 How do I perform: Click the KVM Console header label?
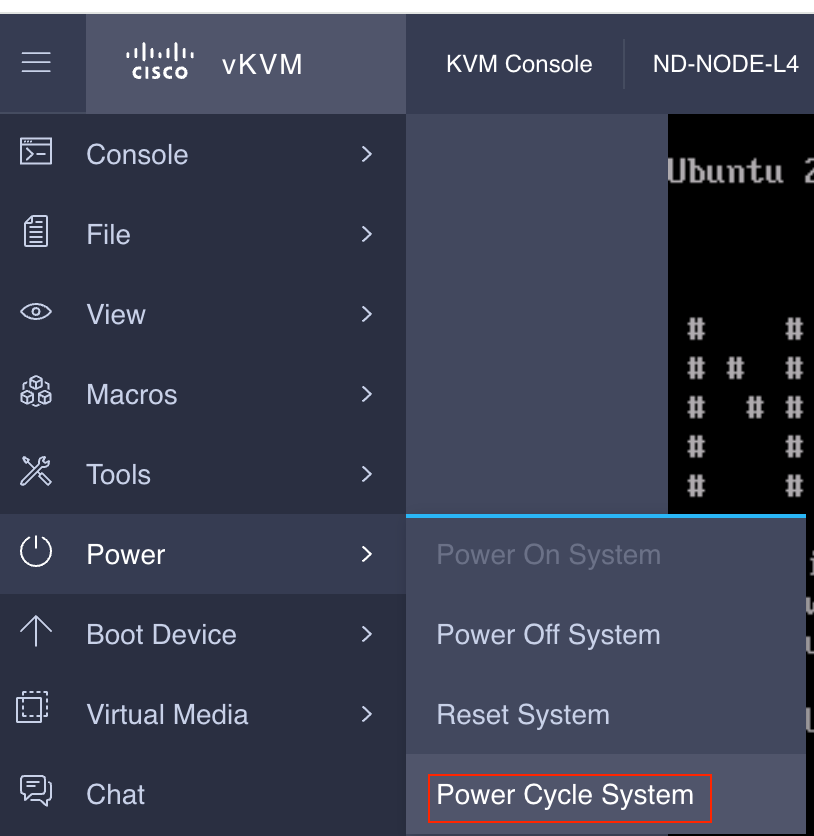(x=519, y=64)
